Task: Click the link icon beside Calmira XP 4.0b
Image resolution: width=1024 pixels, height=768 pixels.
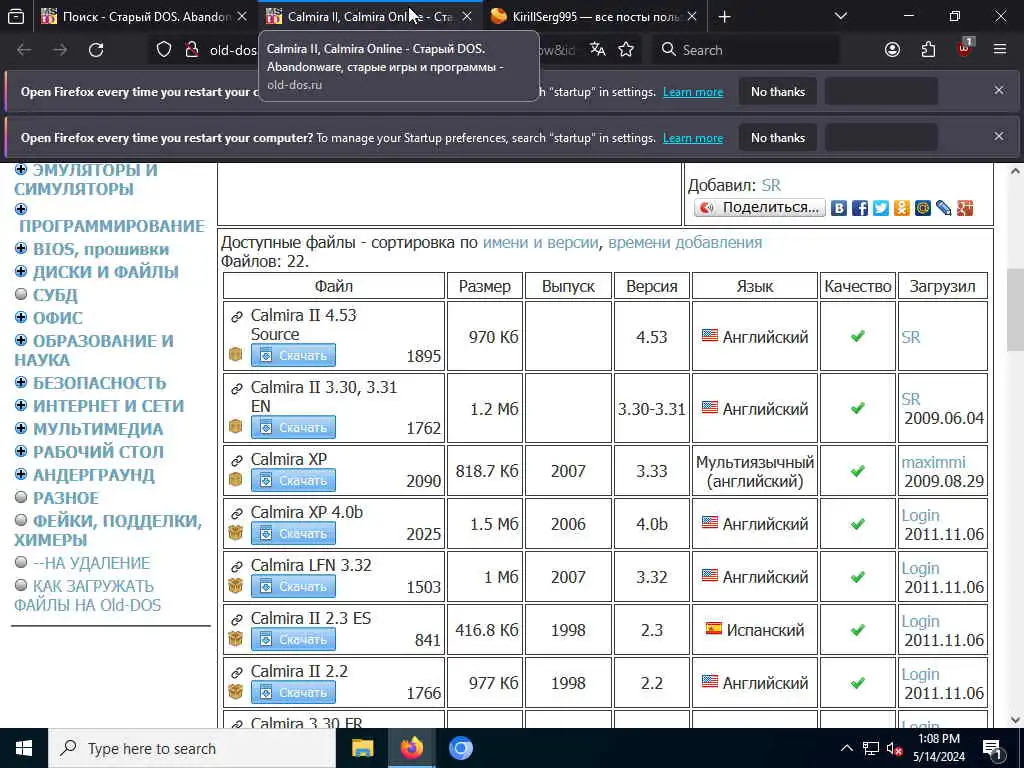Action: point(236,513)
